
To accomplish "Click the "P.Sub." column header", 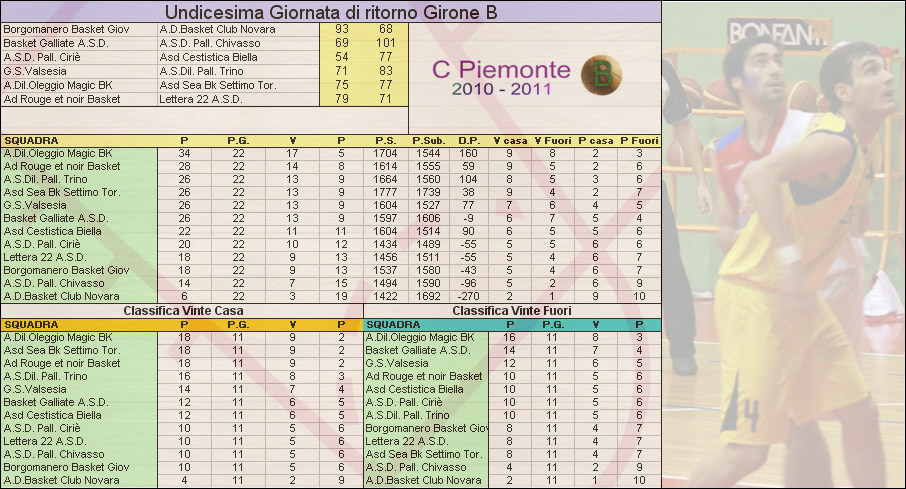I will pyautogui.click(x=427, y=141).
